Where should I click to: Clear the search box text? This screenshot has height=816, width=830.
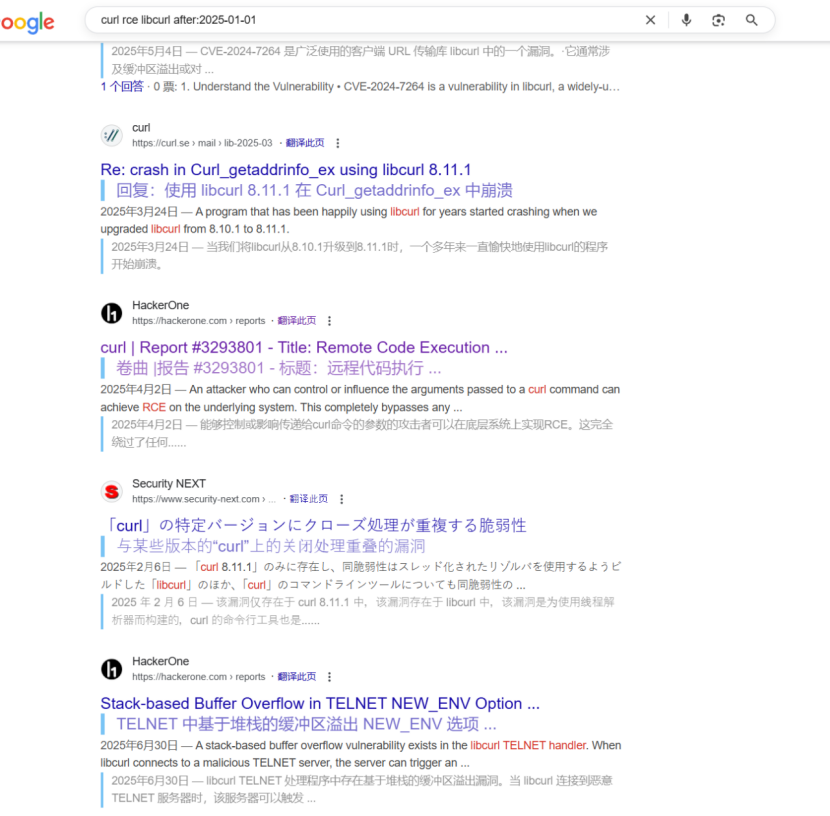[x=650, y=20]
